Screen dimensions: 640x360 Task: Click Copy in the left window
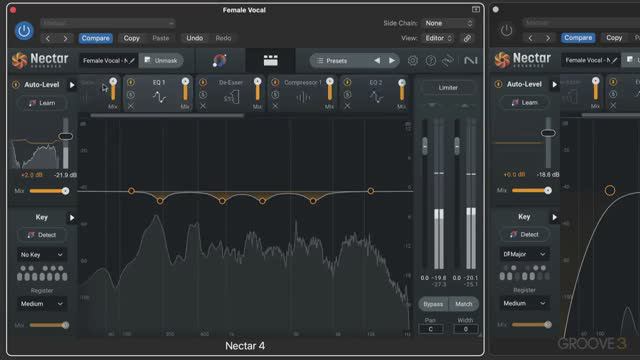(x=131, y=38)
